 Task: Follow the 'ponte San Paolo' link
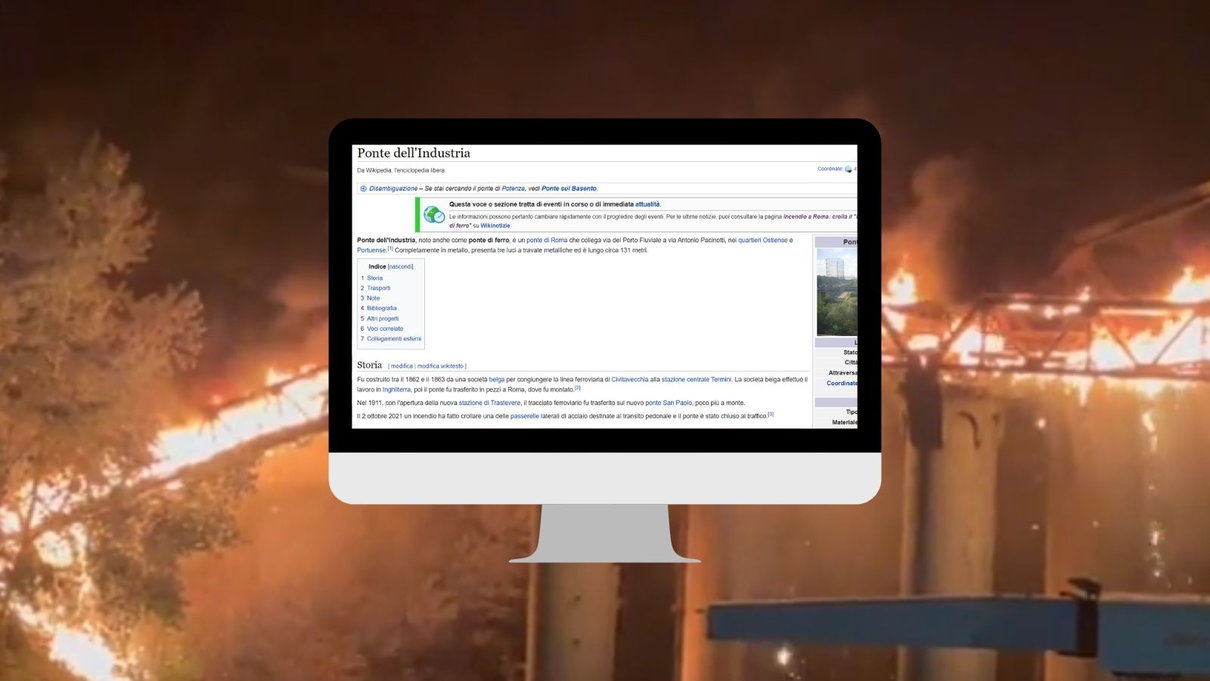(668, 403)
